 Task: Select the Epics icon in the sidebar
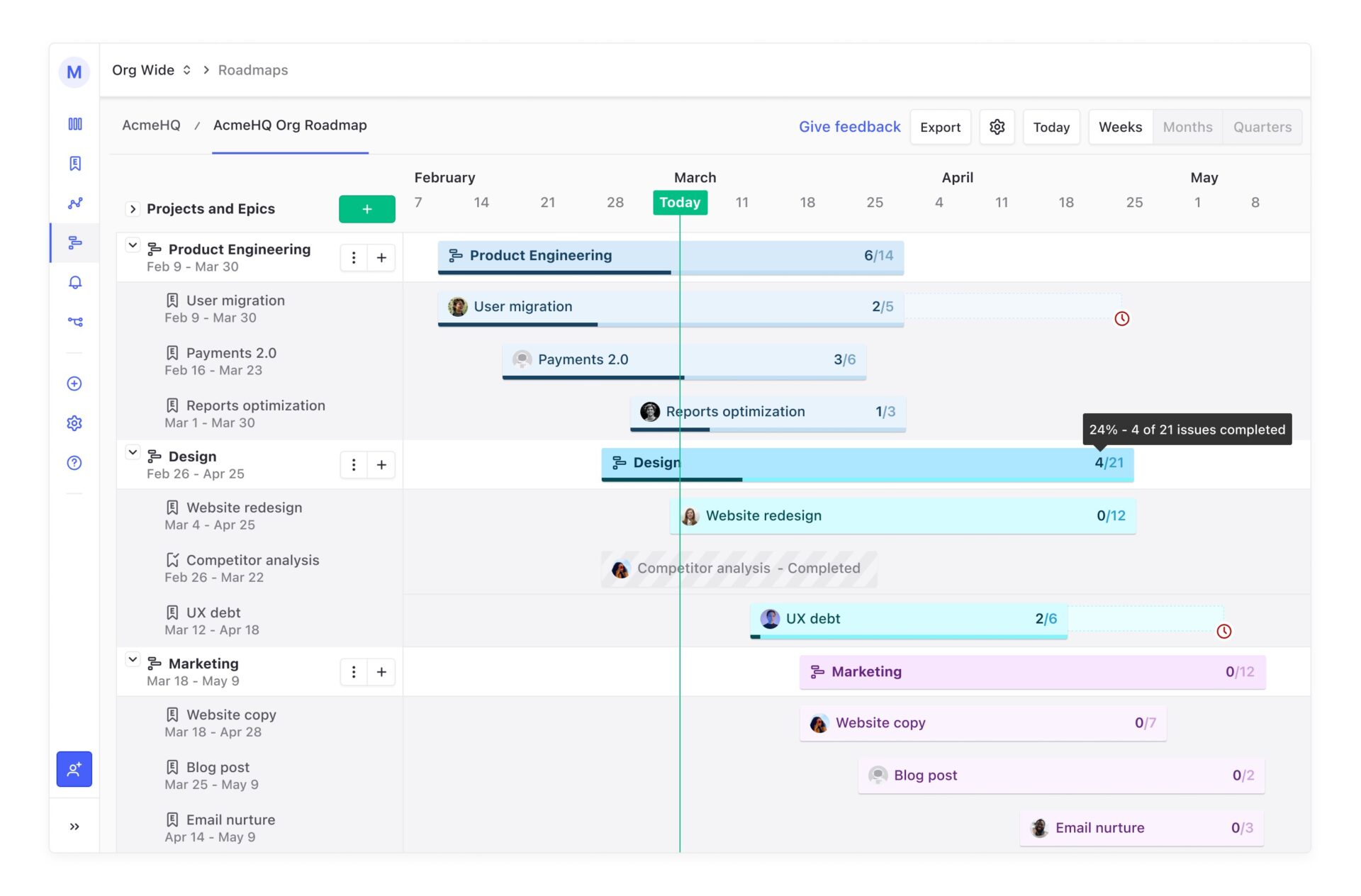[74, 163]
